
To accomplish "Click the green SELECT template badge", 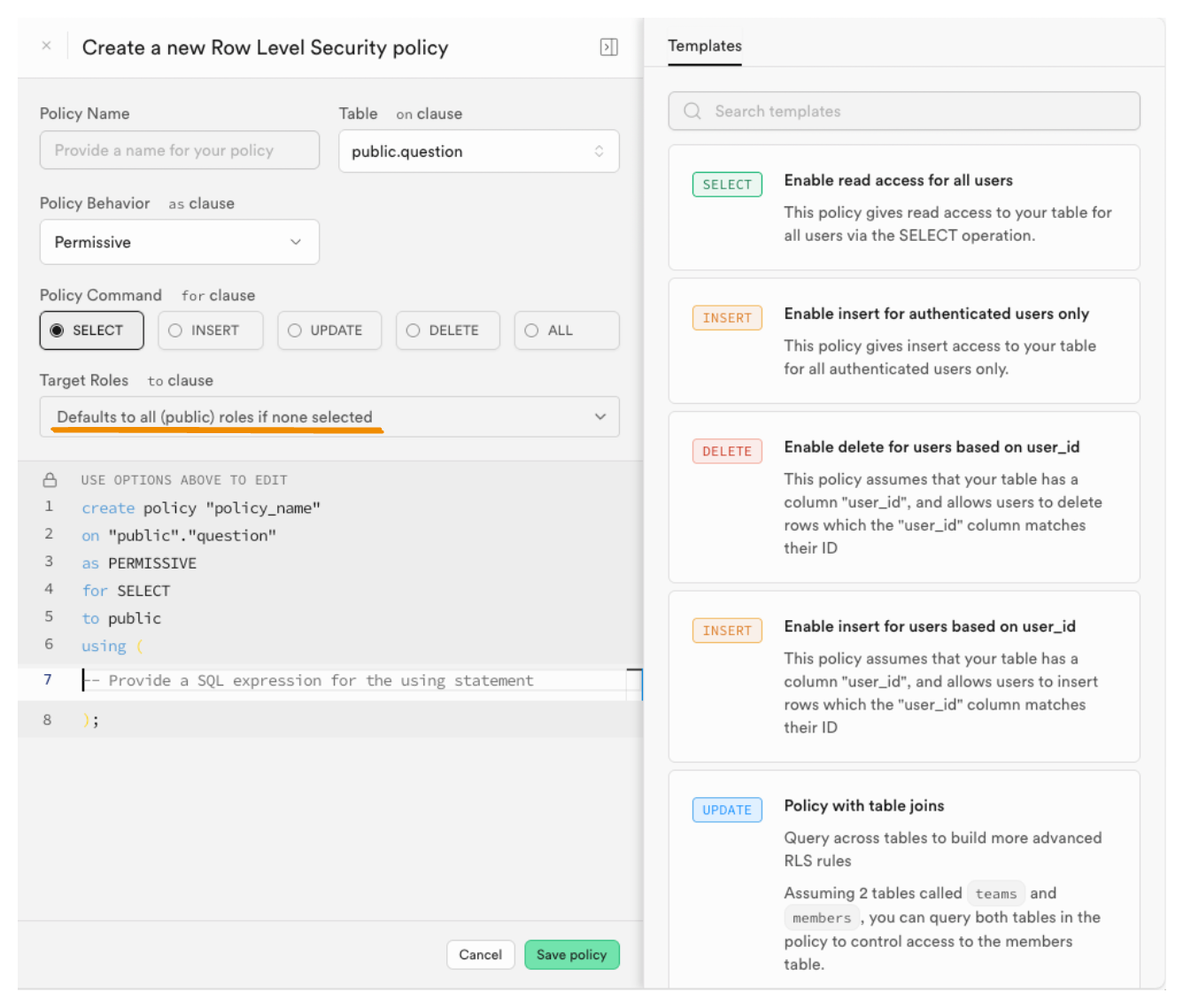I will click(726, 184).
